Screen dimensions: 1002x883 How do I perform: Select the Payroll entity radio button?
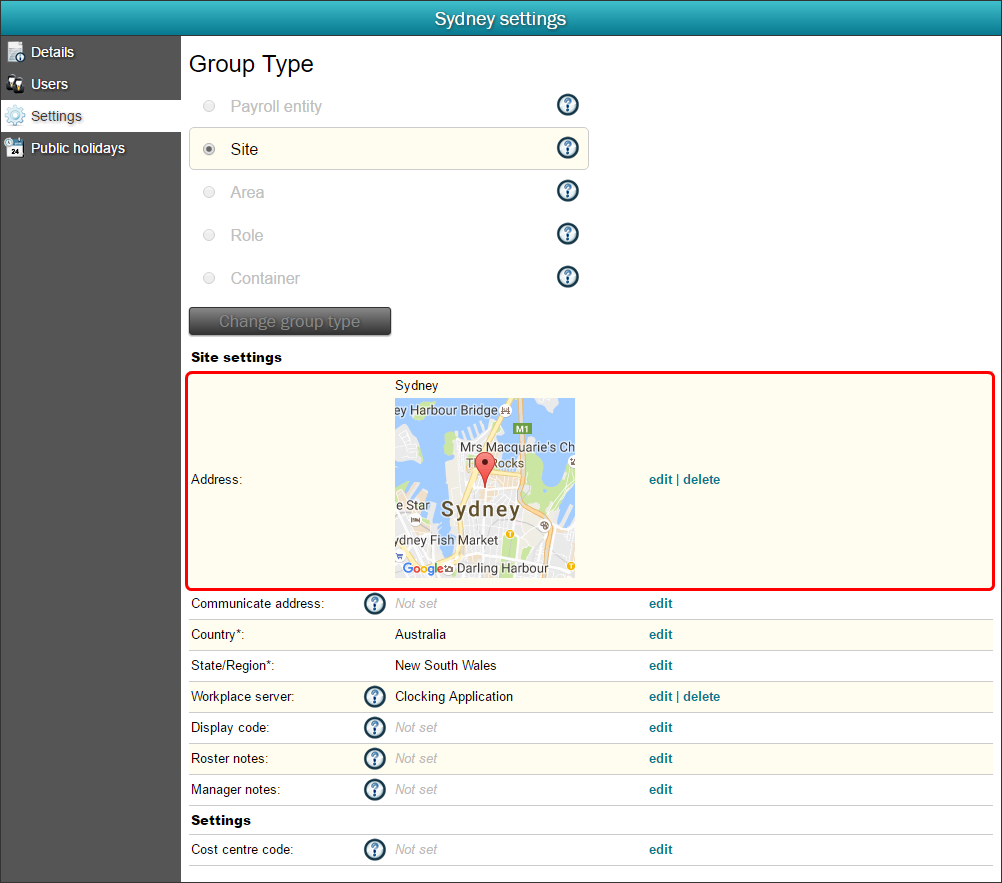[x=209, y=106]
